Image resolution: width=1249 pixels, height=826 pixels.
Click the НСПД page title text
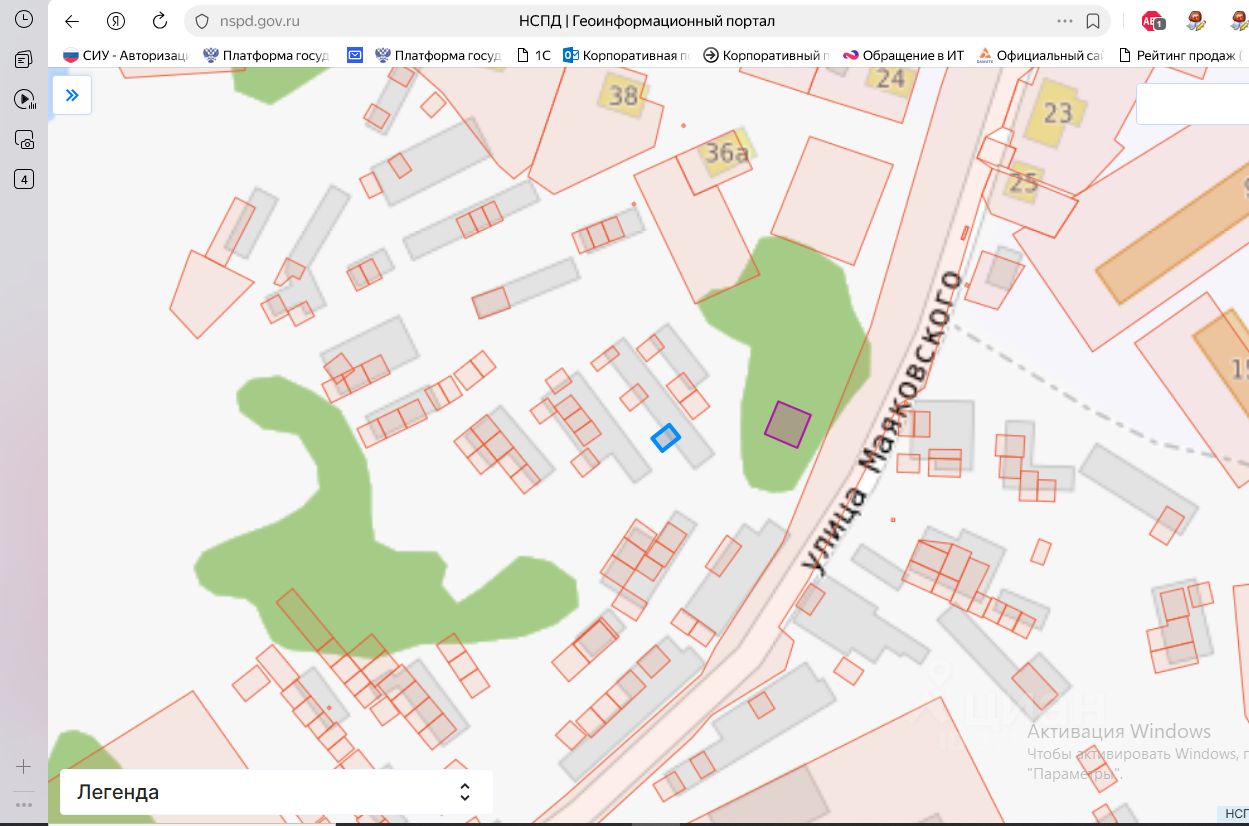click(647, 21)
